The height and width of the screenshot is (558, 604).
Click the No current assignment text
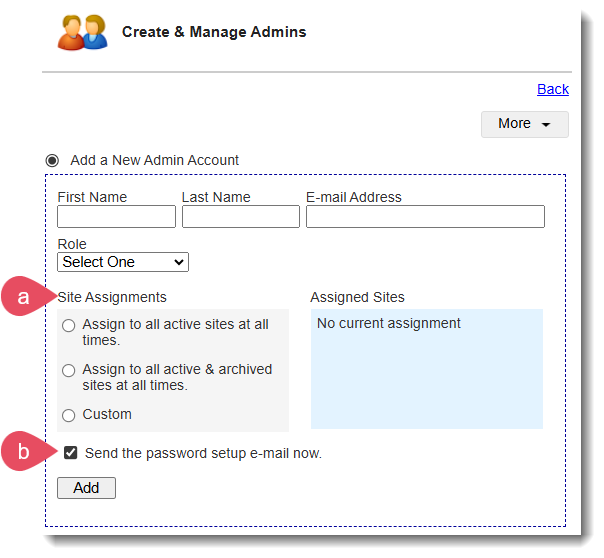coord(389,323)
